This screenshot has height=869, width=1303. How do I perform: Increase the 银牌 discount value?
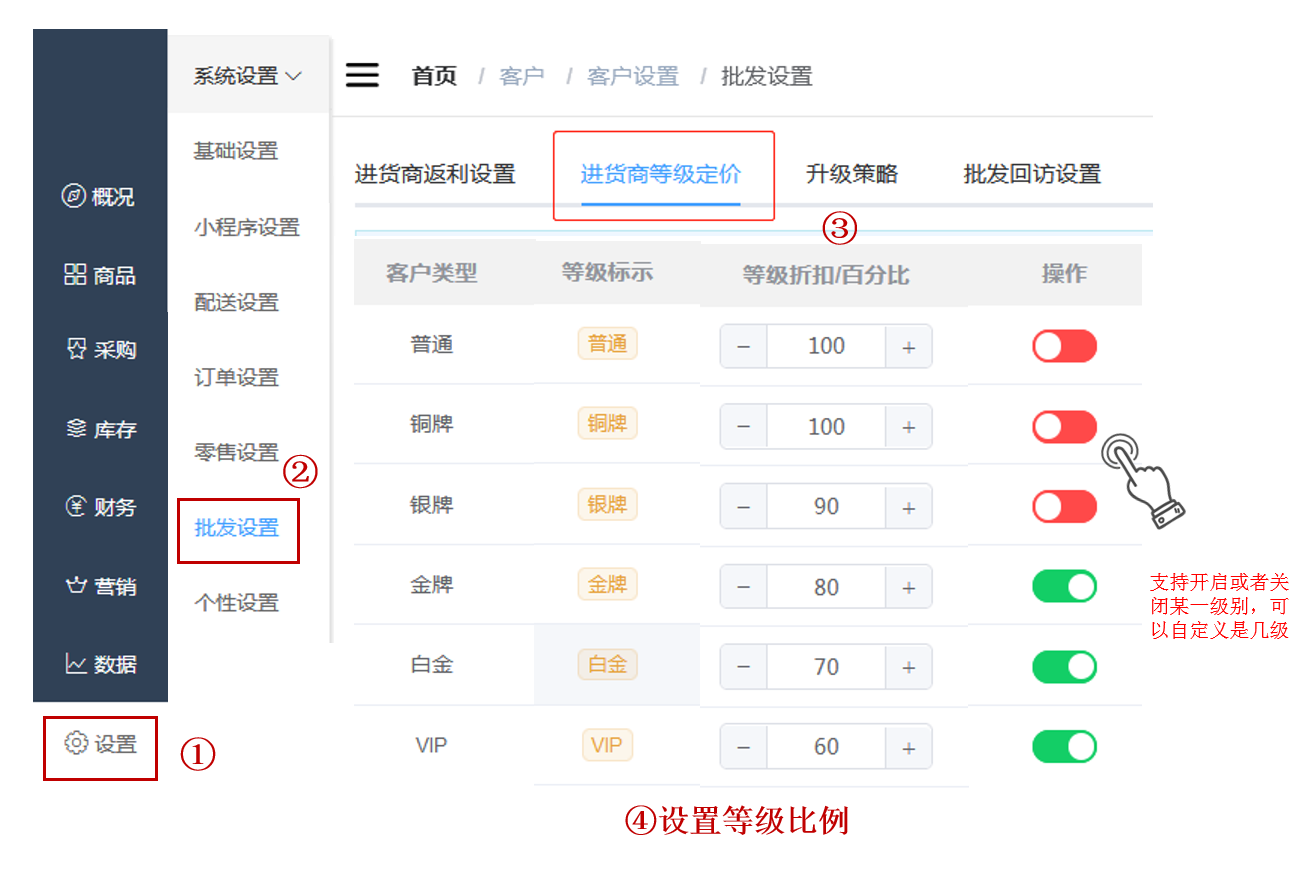(x=908, y=507)
